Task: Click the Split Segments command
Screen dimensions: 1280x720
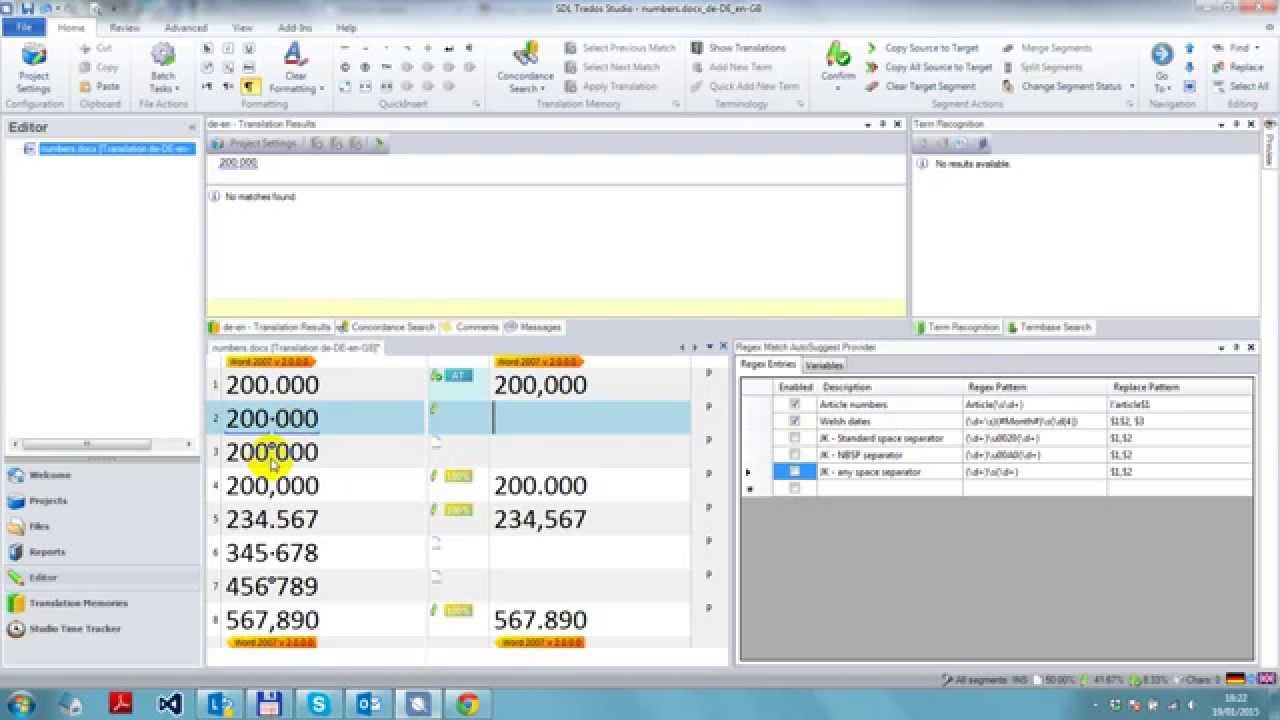Action: tap(1042, 67)
